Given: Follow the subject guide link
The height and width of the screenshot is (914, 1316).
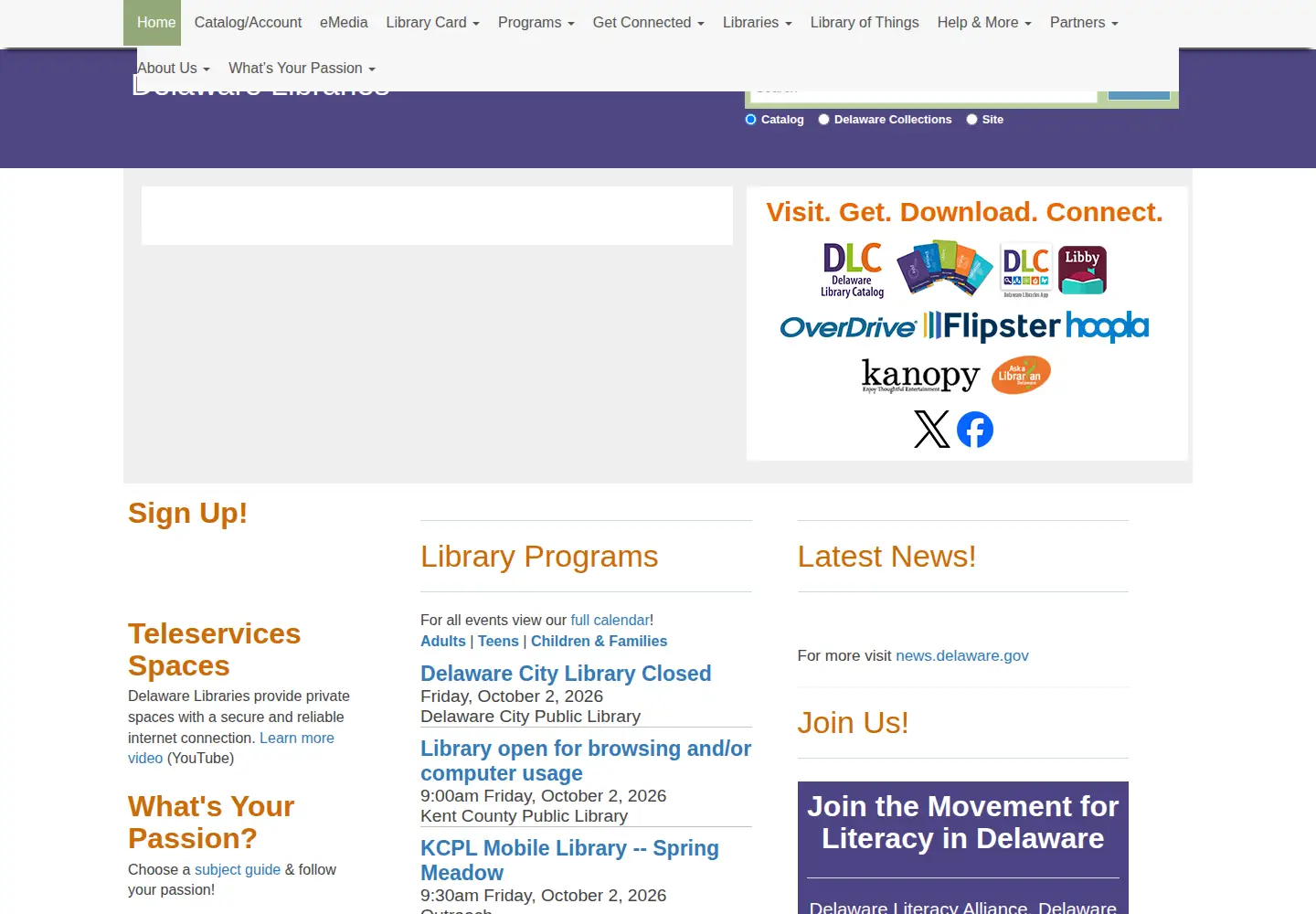Looking at the screenshot, I should coord(238,870).
